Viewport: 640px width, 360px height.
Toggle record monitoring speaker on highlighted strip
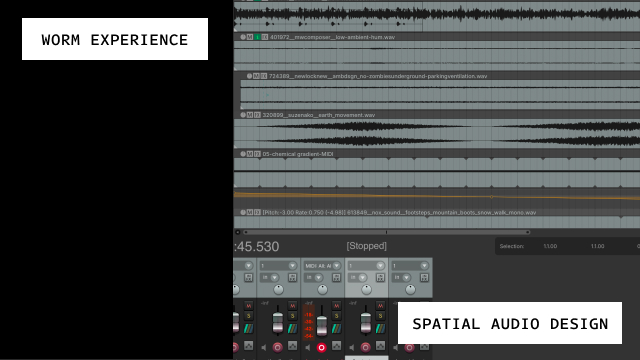pyautogui.click(x=352, y=348)
